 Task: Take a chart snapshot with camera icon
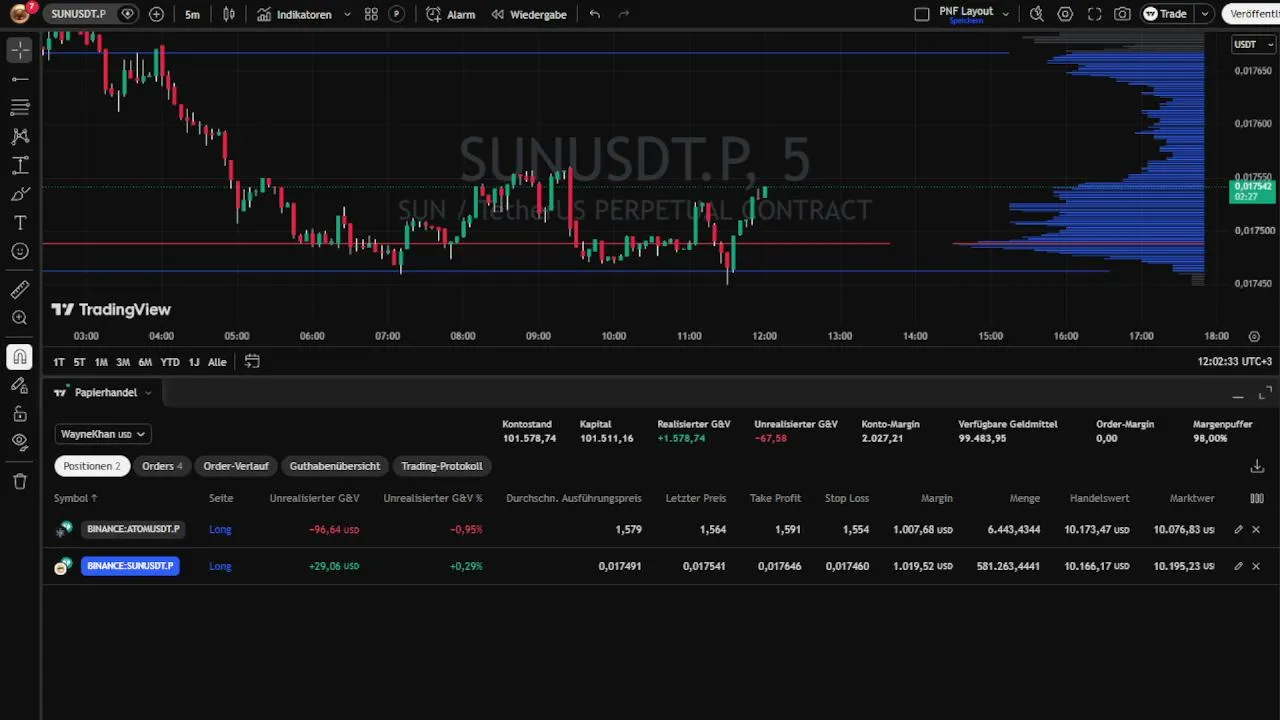click(1123, 14)
